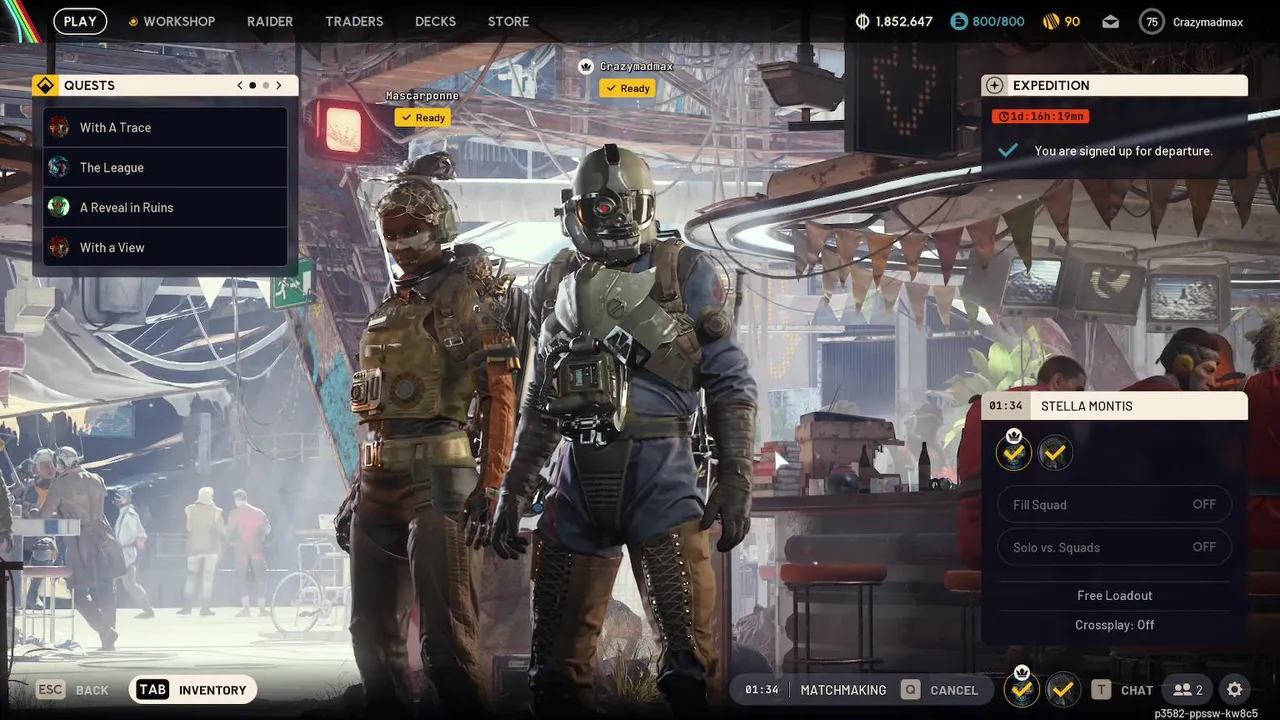1280x720 pixels.
Task: Click the With A Trace quest portrait icon
Action: coord(59,127)
